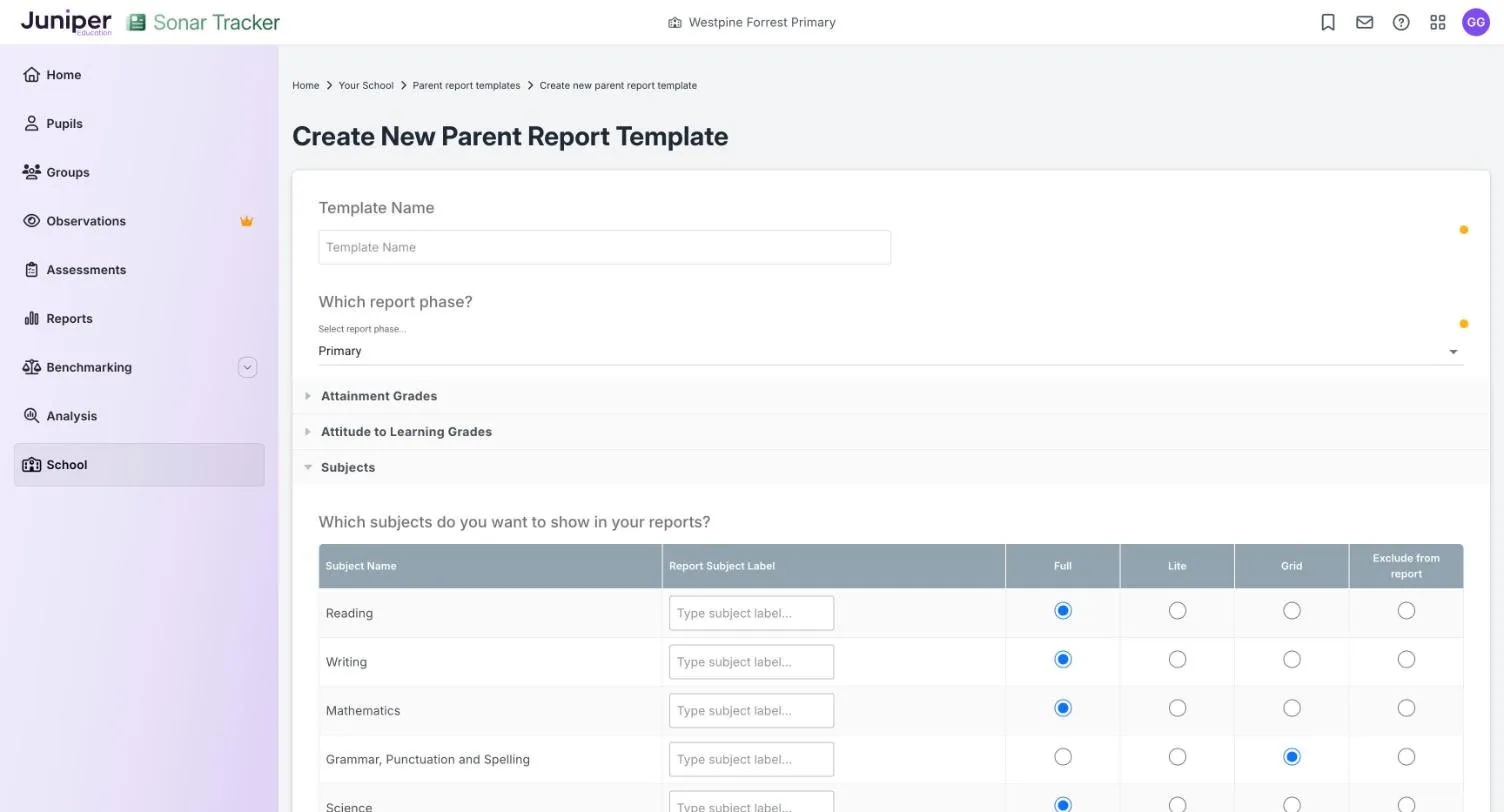Click the Juniper Education logo
1504x812 pixels.
pos(66,22)
